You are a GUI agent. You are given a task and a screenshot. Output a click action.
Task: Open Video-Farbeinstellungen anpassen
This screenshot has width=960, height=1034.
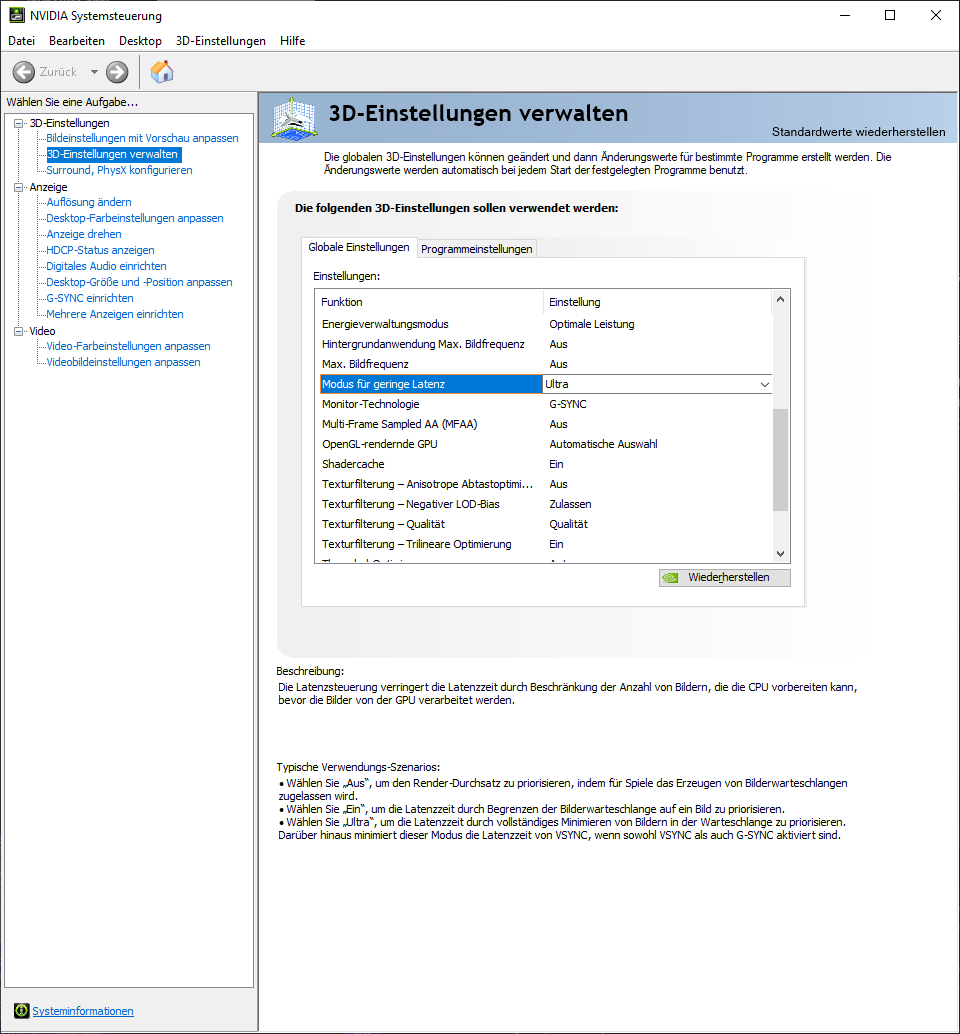pyautogui.click(x=129, y=346)
